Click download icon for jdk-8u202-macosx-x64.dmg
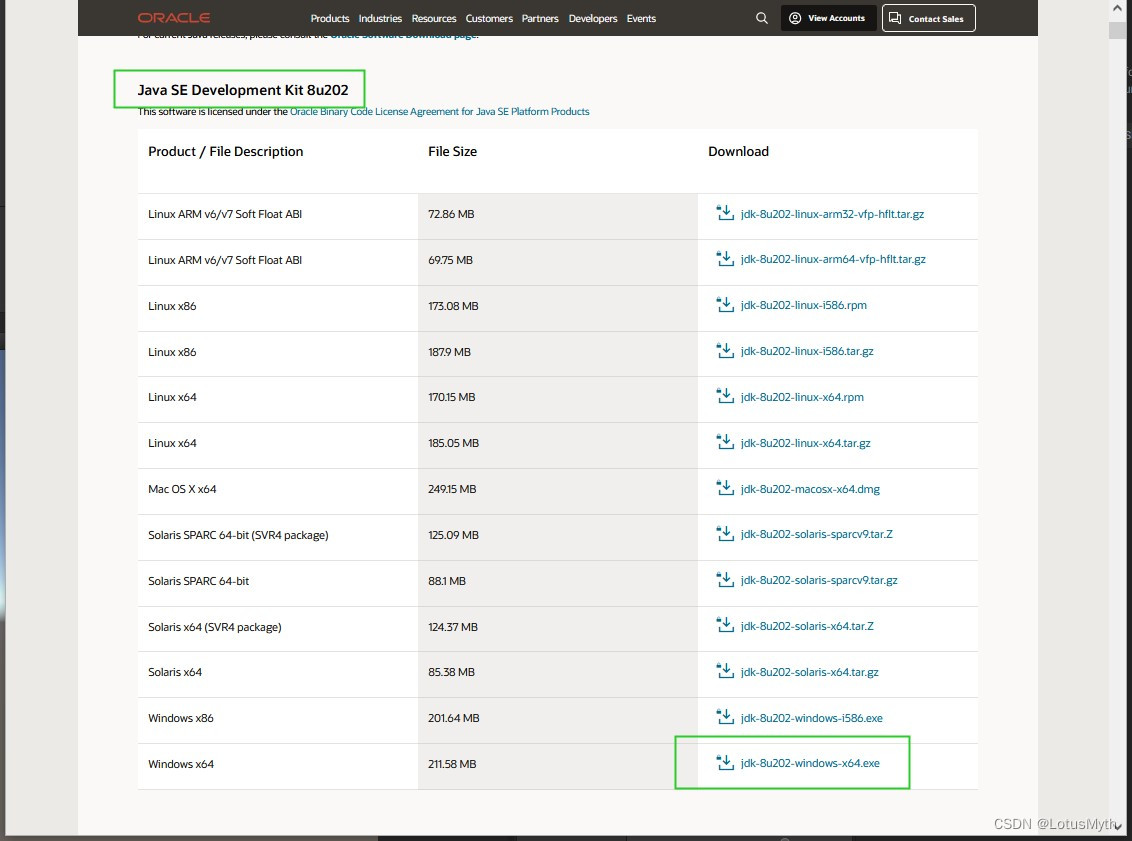 pos(725,489)
